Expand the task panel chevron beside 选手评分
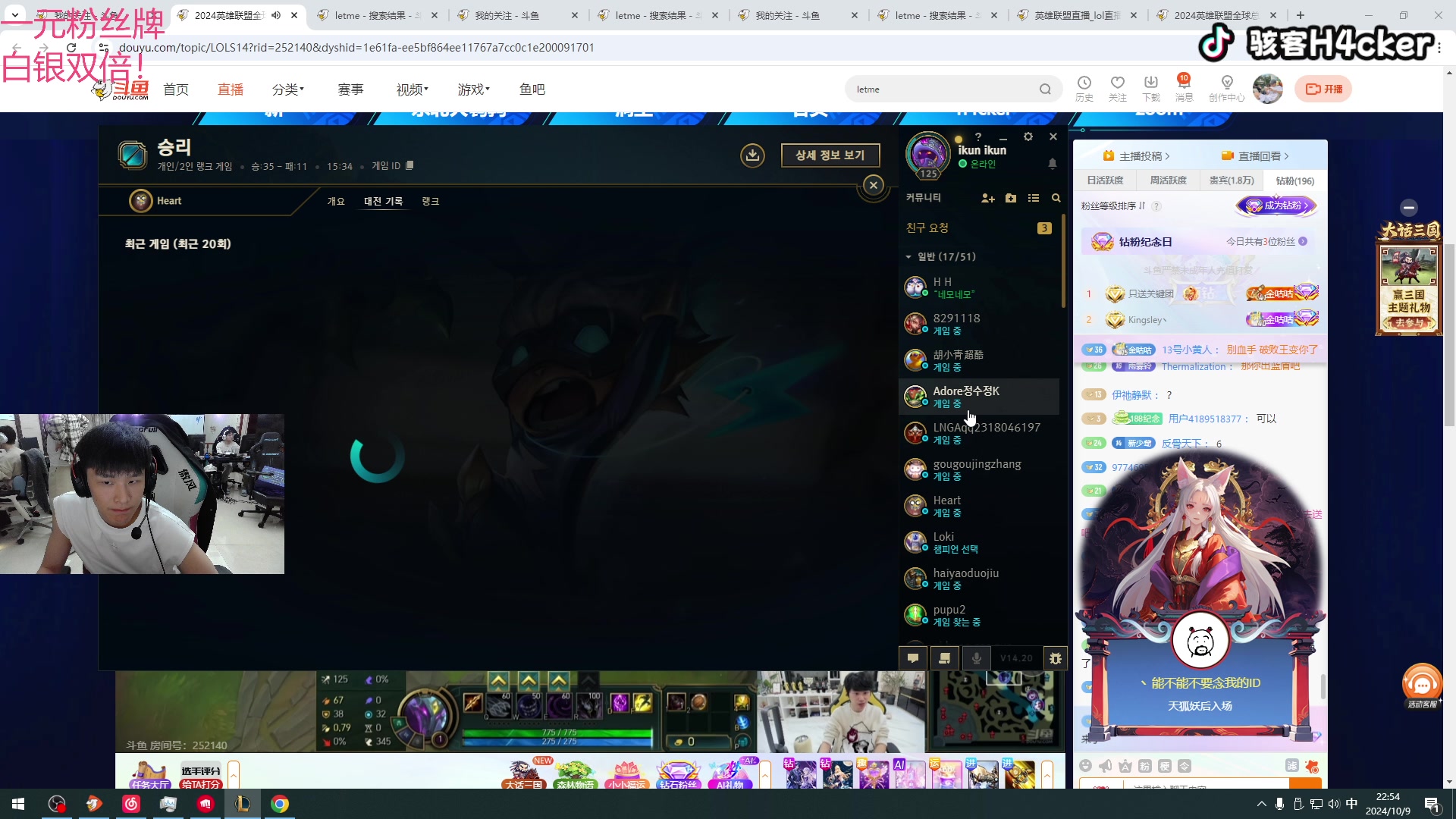This screenshot has width=1456, height=819. pyautogui.click(x=234, y=775)
